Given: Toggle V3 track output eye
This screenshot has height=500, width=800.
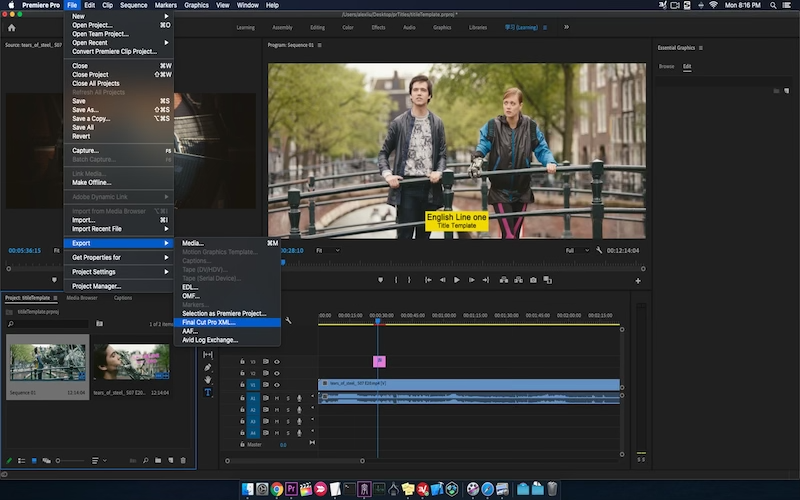Looking at the screenshot, I should coord(277,362).
